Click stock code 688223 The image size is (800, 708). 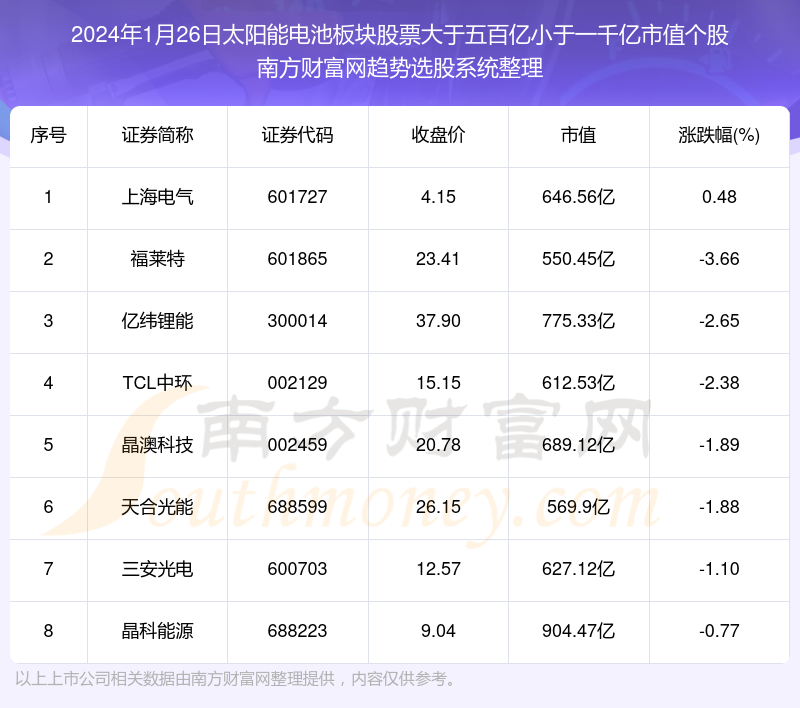[x=297, y=630]
